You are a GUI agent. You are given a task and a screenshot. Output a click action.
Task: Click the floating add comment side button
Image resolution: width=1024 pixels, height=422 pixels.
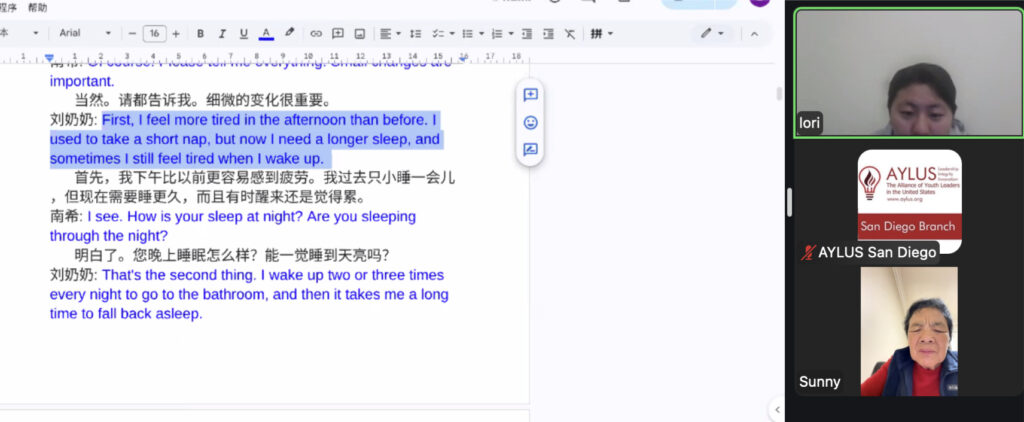pyautogui.click(x=530, y=95)
